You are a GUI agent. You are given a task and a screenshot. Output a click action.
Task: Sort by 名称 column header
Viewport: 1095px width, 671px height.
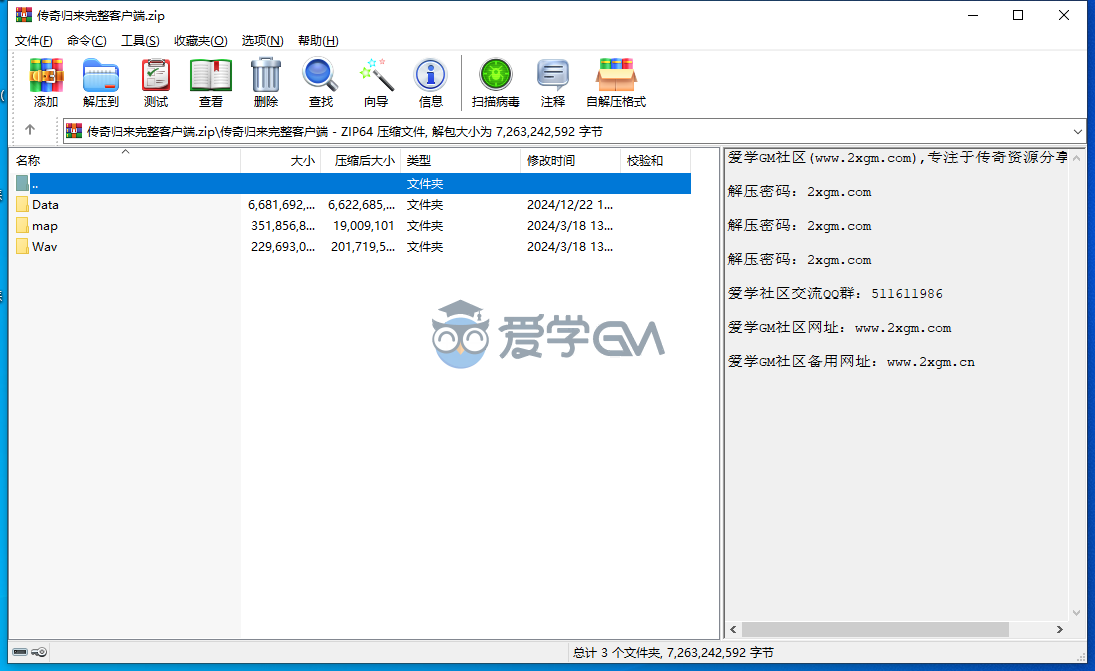pos(126,161)
